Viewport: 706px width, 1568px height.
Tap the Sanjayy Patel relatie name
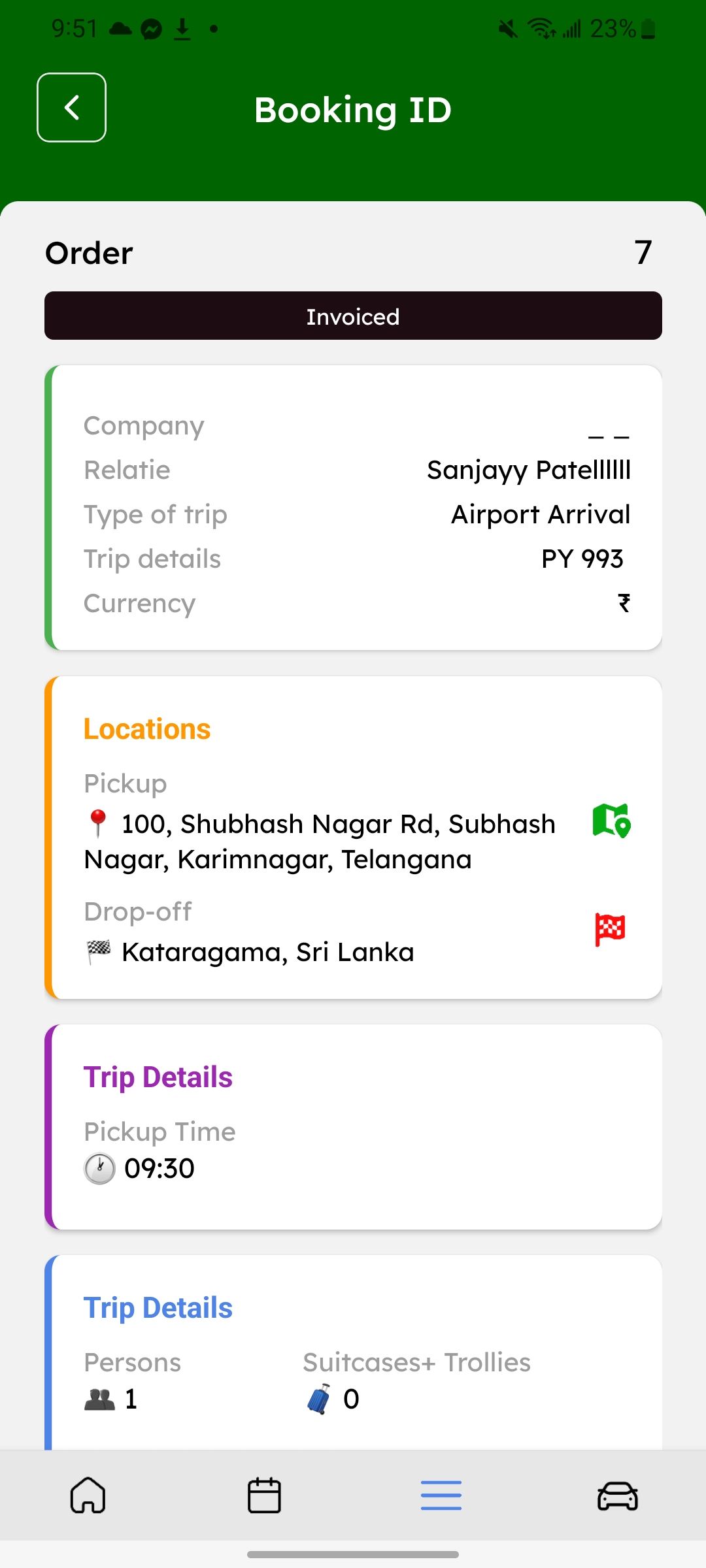pyautogui.click(x=528, y=470)
